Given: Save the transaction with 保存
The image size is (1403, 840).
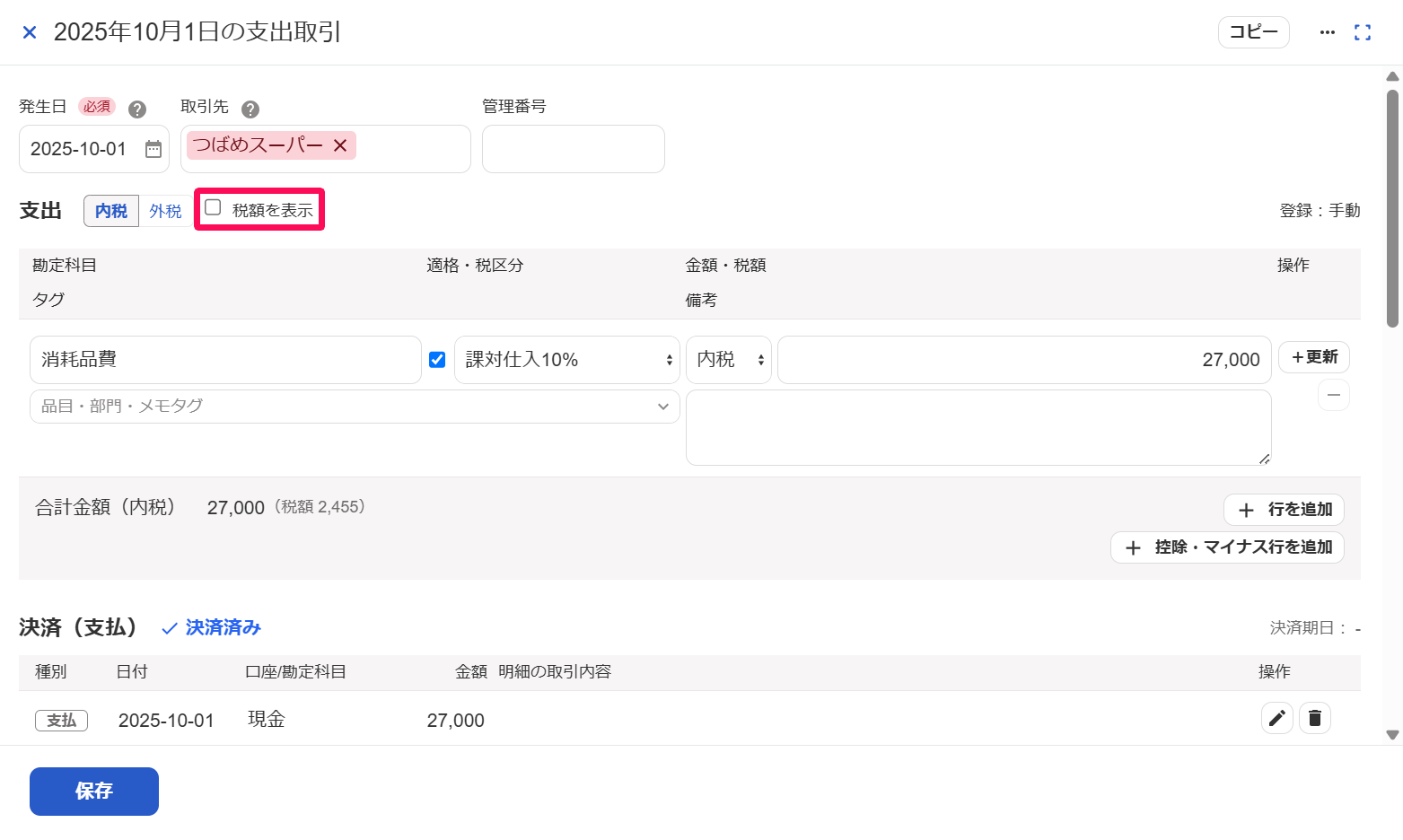Looking at the screenshot, I should pos(94,792).
